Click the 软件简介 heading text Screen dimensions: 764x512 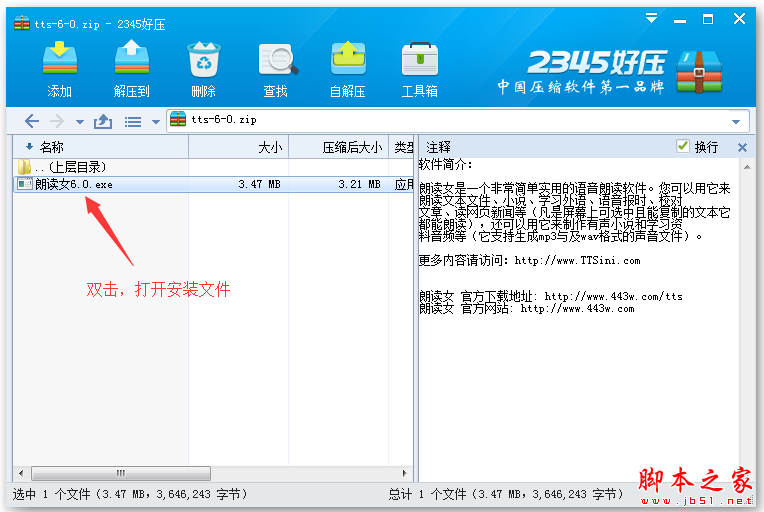[445, 165]
